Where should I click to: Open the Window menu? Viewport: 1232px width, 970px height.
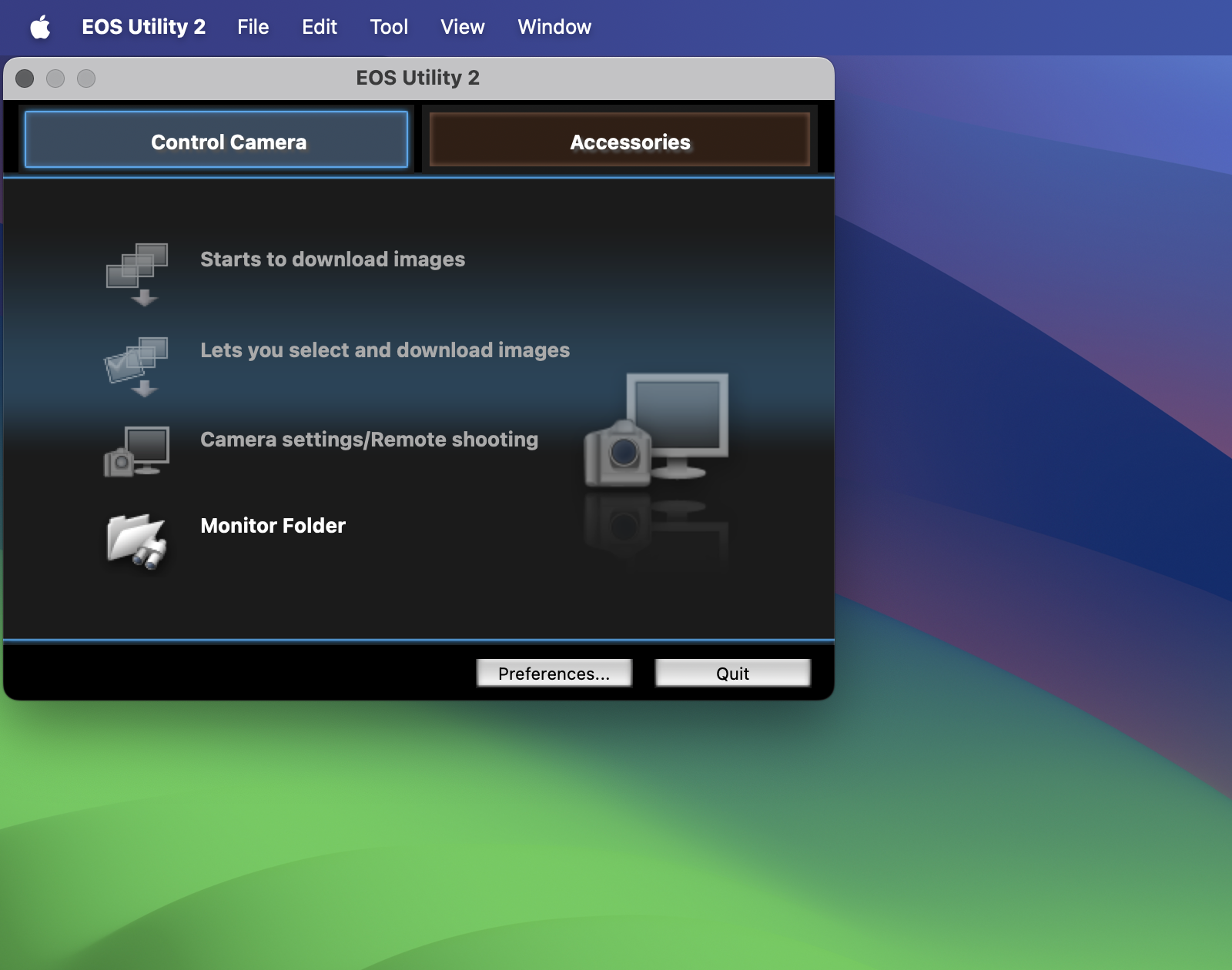click(x=554, y=27)
